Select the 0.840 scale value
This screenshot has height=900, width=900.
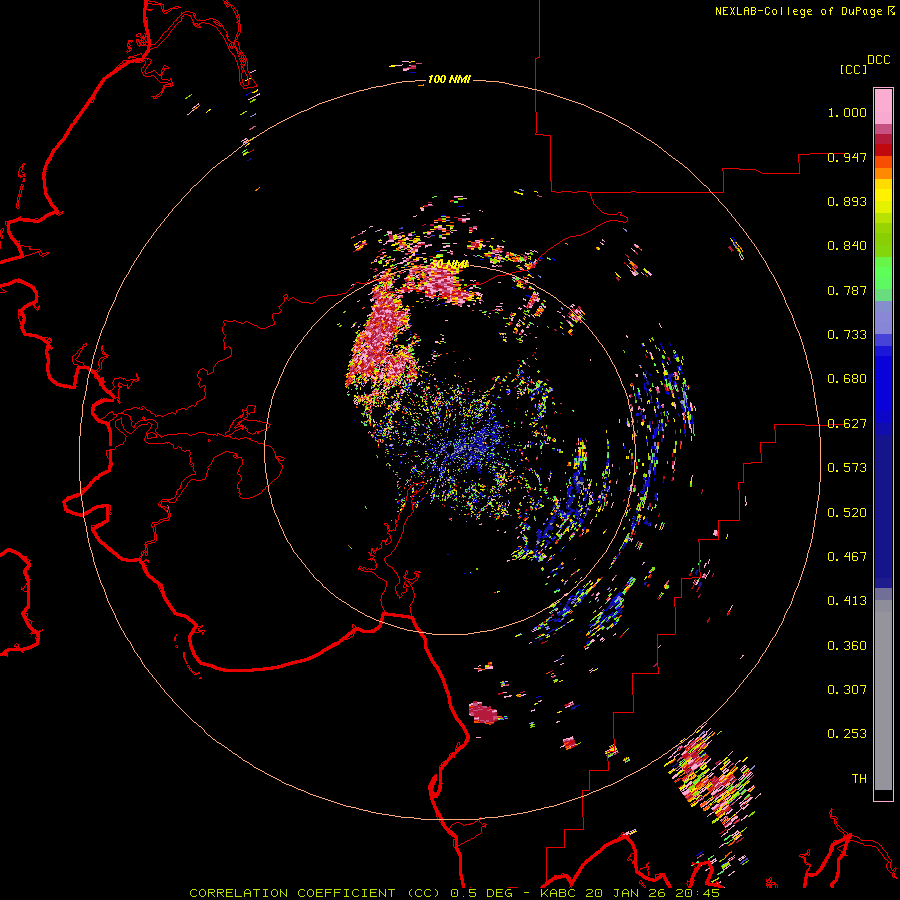[847, 246]
